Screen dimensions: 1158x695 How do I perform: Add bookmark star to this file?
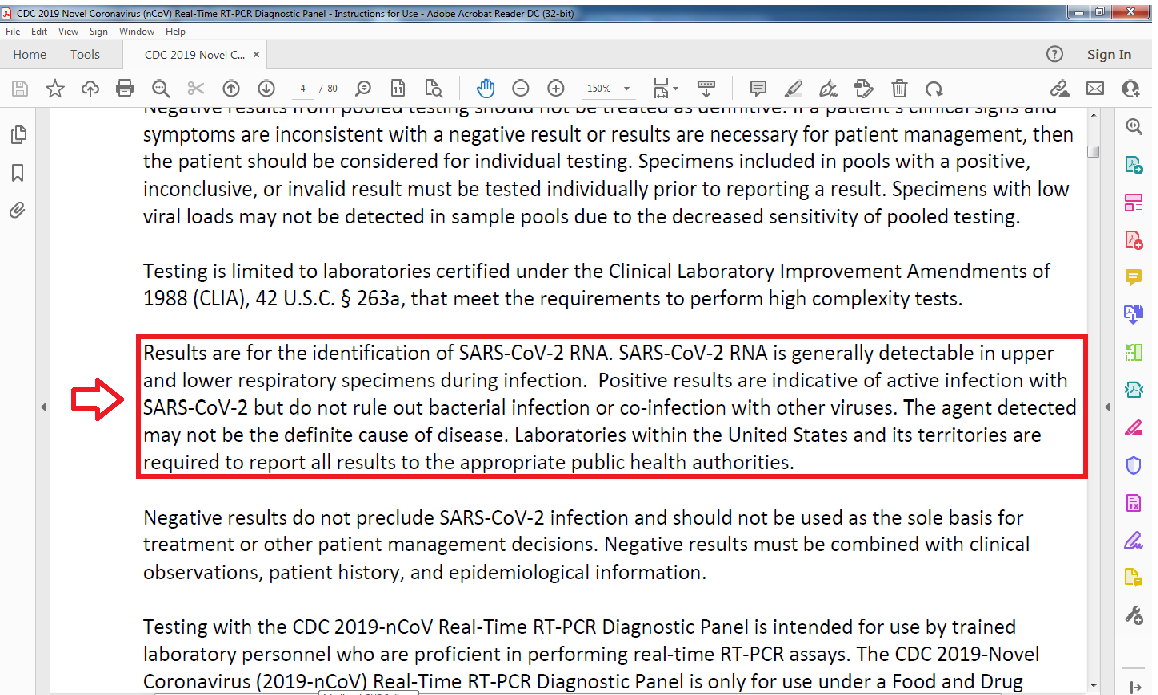click(55, 89)
